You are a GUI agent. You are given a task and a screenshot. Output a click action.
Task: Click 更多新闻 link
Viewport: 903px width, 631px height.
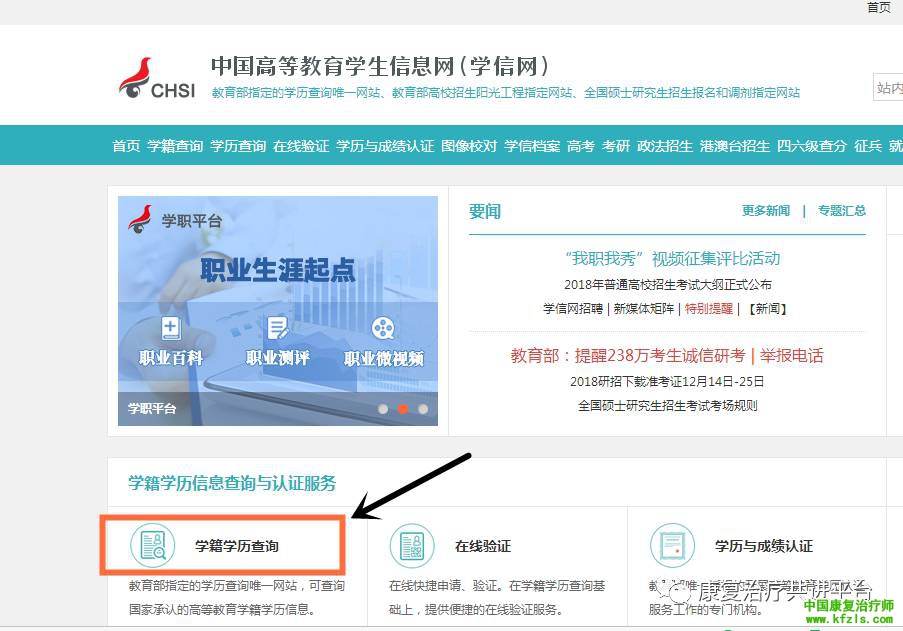(765, 211)
